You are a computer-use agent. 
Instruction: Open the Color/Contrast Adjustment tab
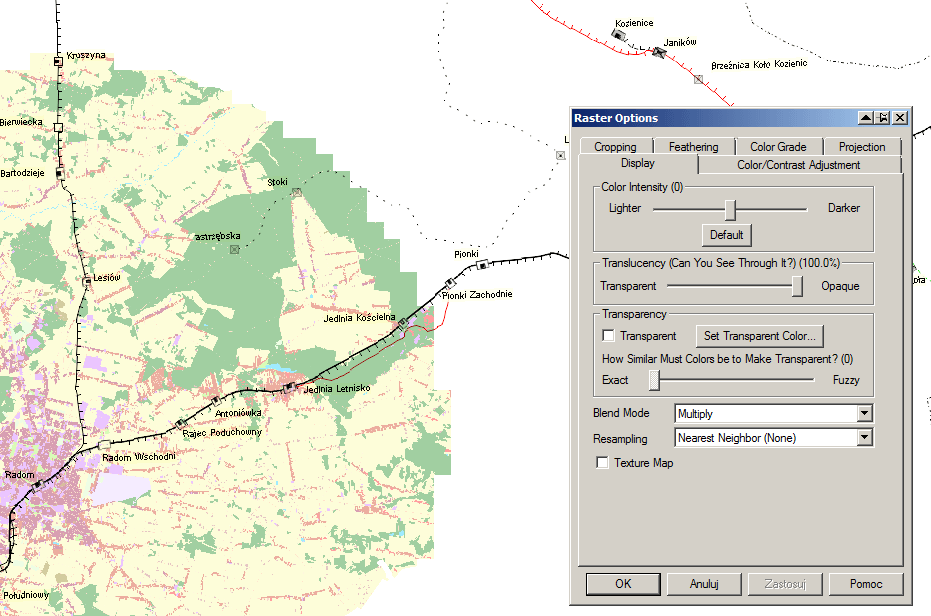(x=799, y=165)
